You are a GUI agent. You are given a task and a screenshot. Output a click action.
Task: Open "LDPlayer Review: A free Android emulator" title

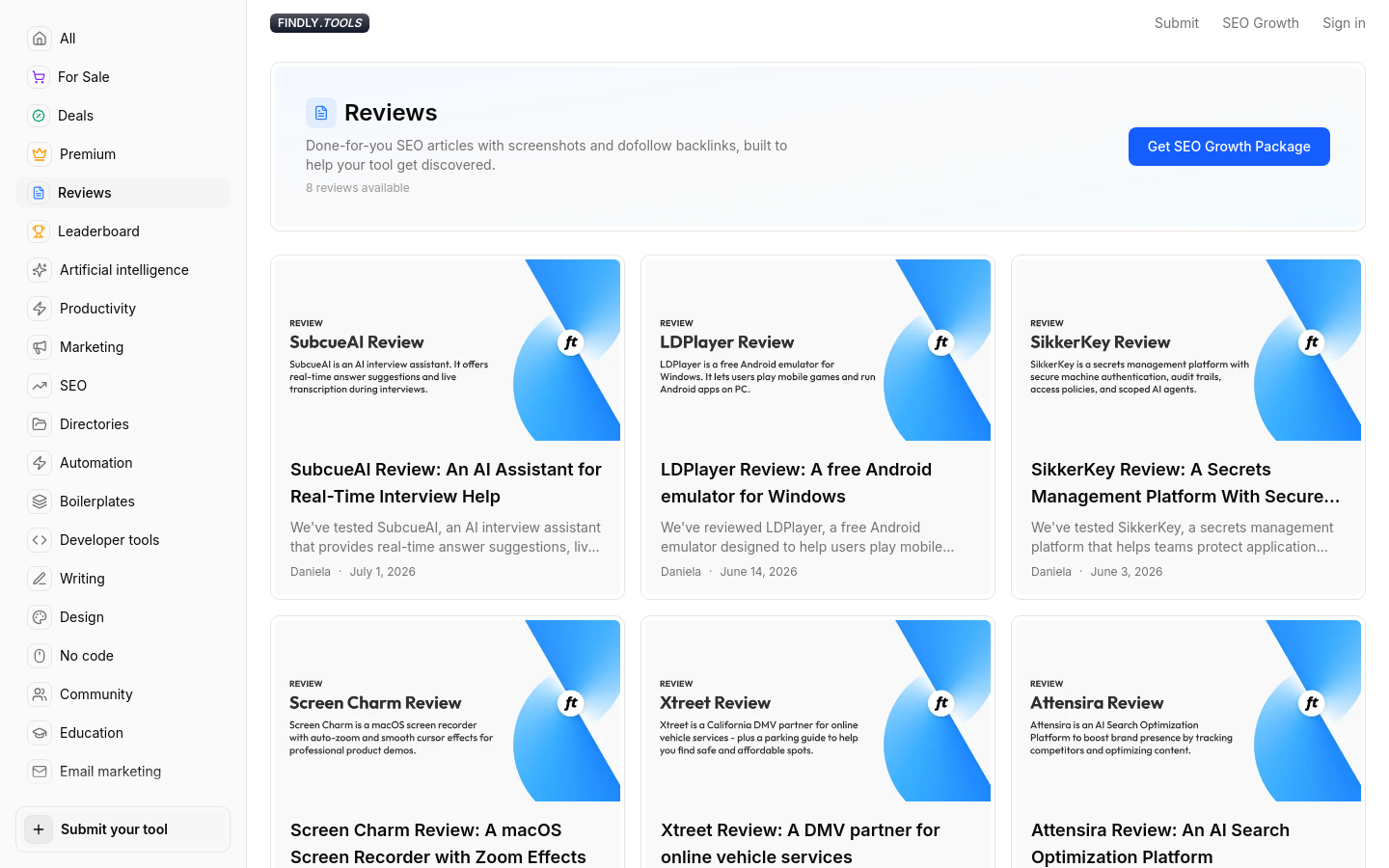pyautogui.click(x=797, y=483)
